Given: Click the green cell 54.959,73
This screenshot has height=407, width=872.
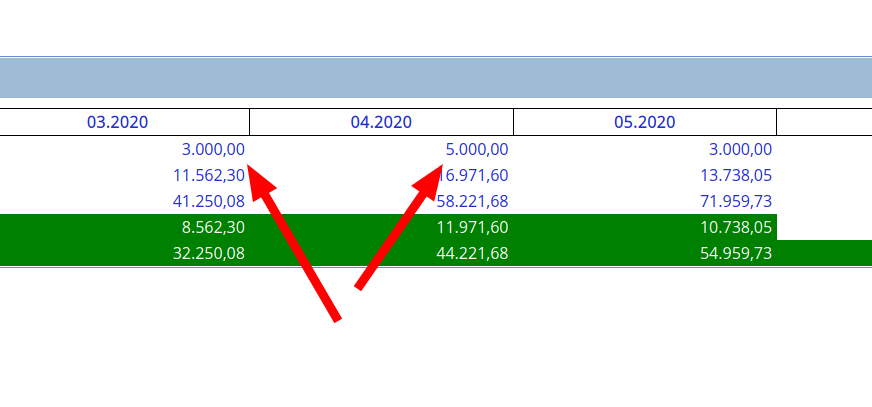Looking at the screenshot, I should coord(736,254).
